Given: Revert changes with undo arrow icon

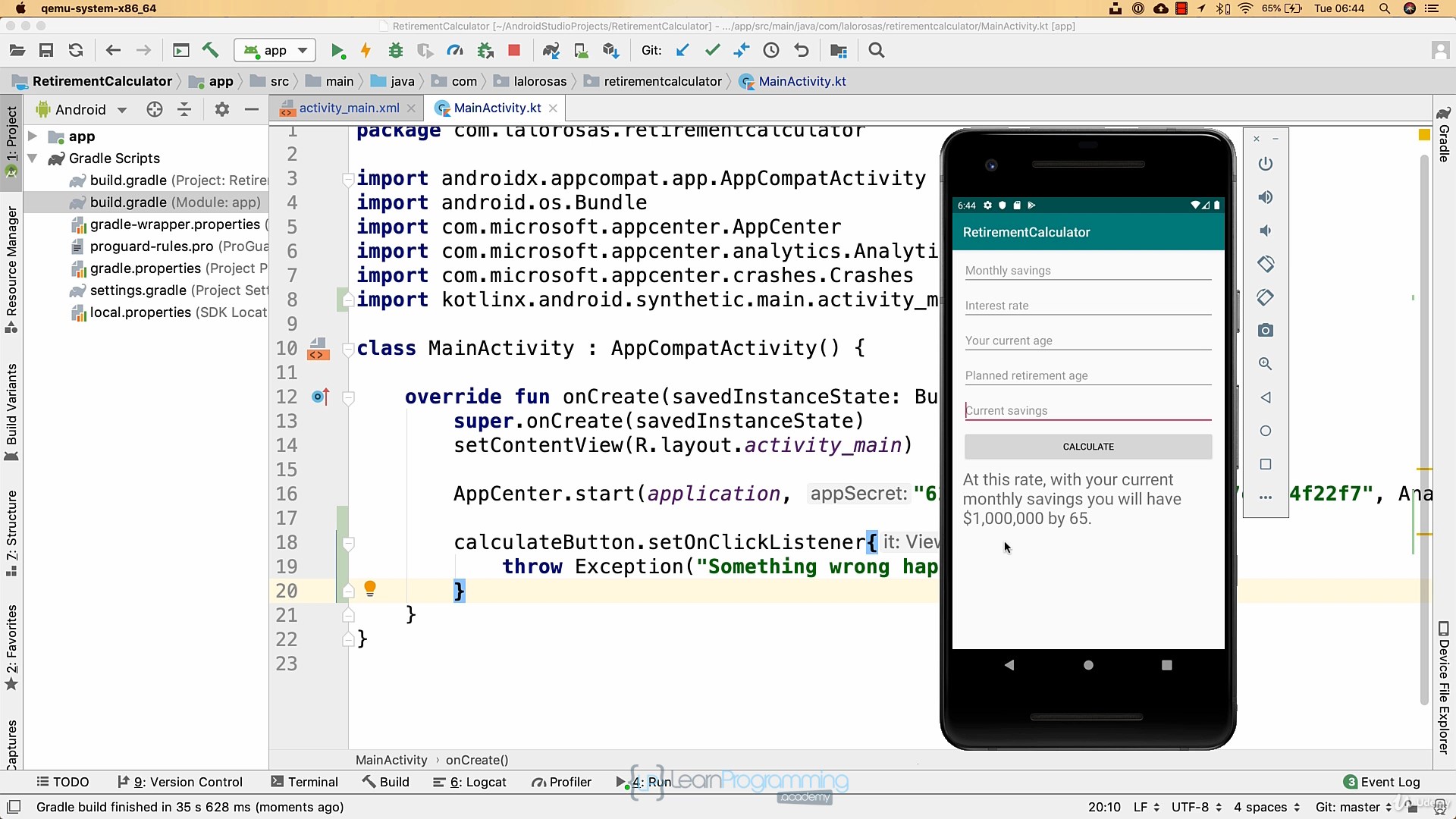Looking at the screenshot, I should (801, 51).
